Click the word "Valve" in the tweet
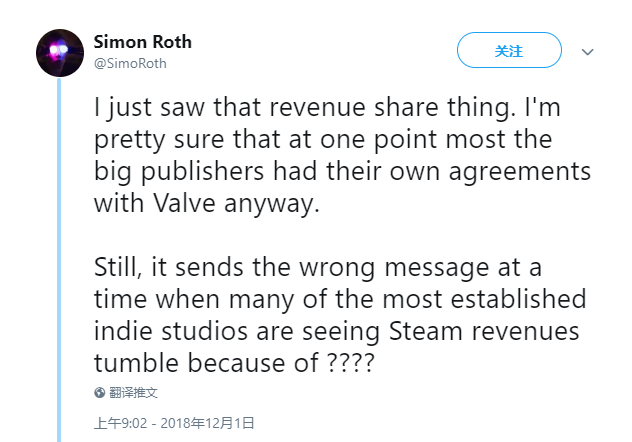The width and height of the screenshot is (632, 442). click(184, 203)
